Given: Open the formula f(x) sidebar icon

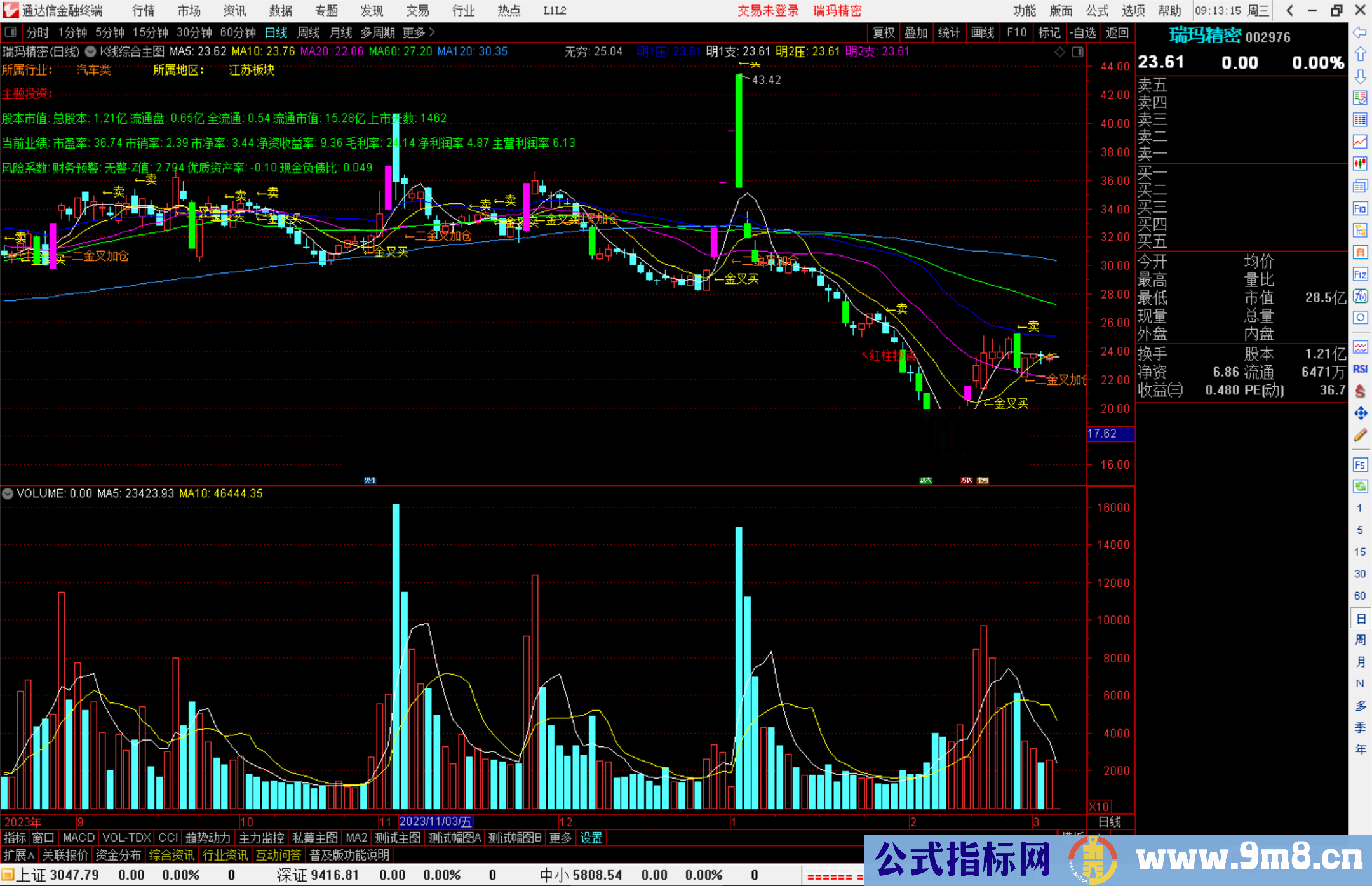Looking at the screenshot, I should coord(1360,296).
